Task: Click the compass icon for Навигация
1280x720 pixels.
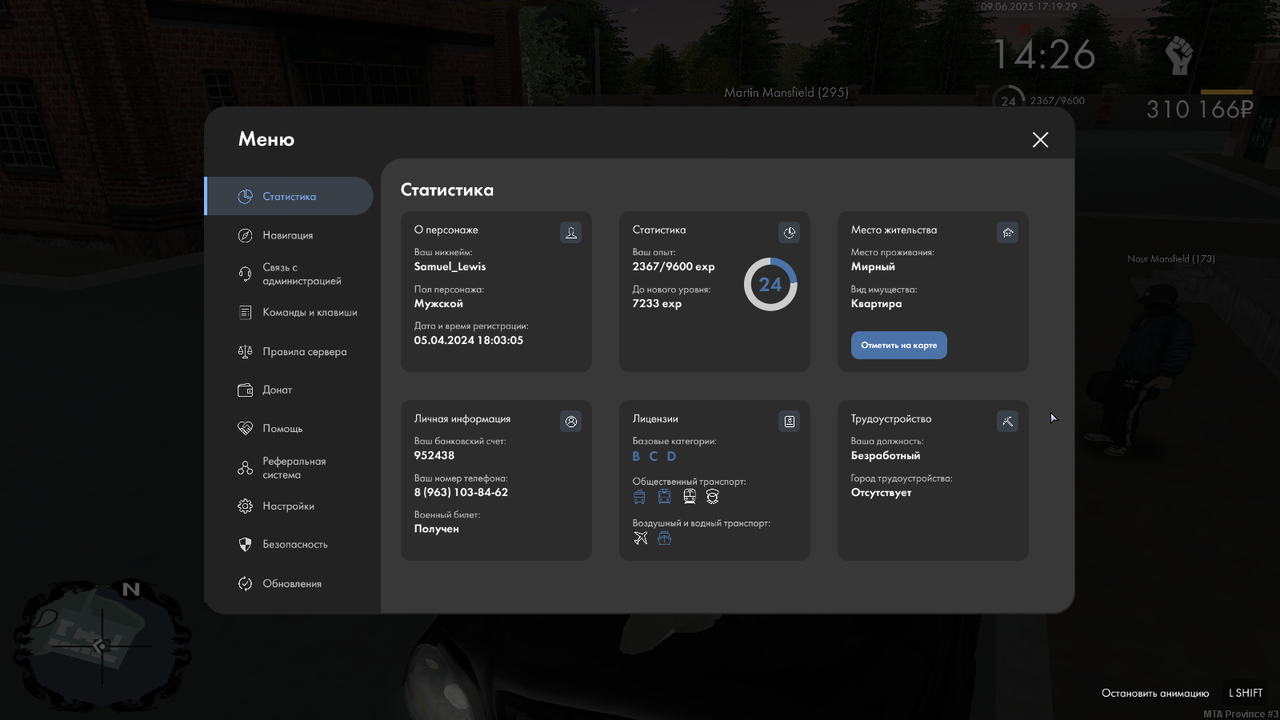Action: [x=245, y=235]
